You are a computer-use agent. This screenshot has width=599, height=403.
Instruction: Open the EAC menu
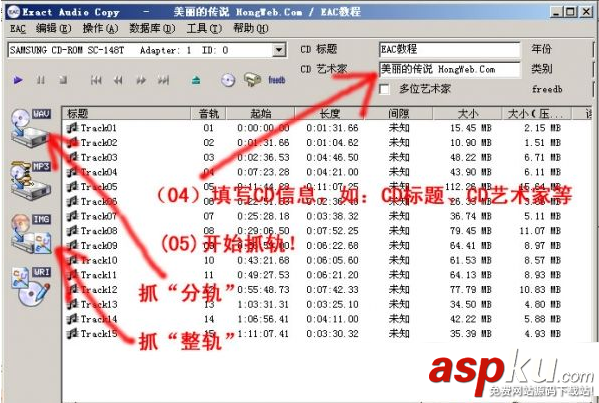click(x=18, y=29)
